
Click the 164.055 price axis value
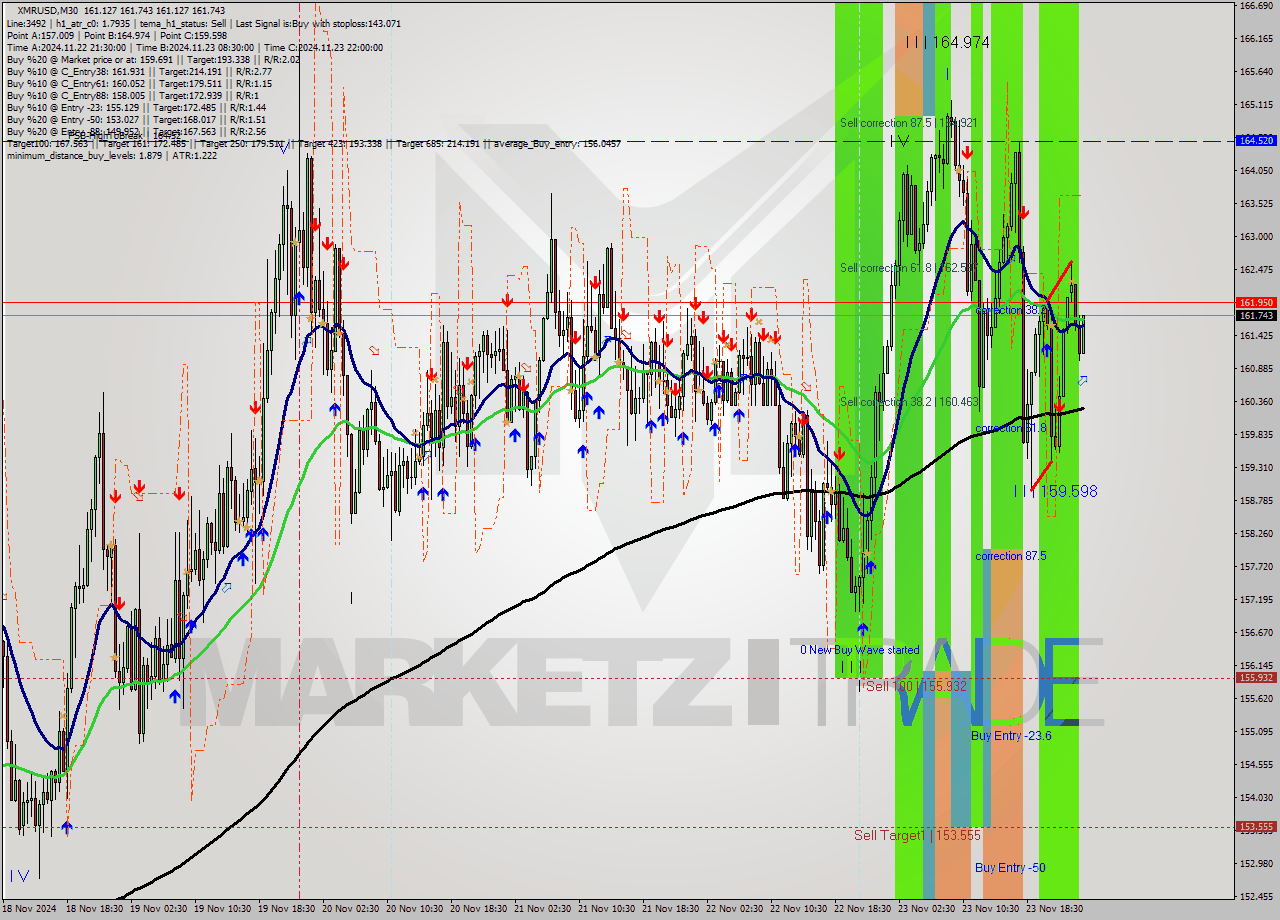pos(1256,171)
